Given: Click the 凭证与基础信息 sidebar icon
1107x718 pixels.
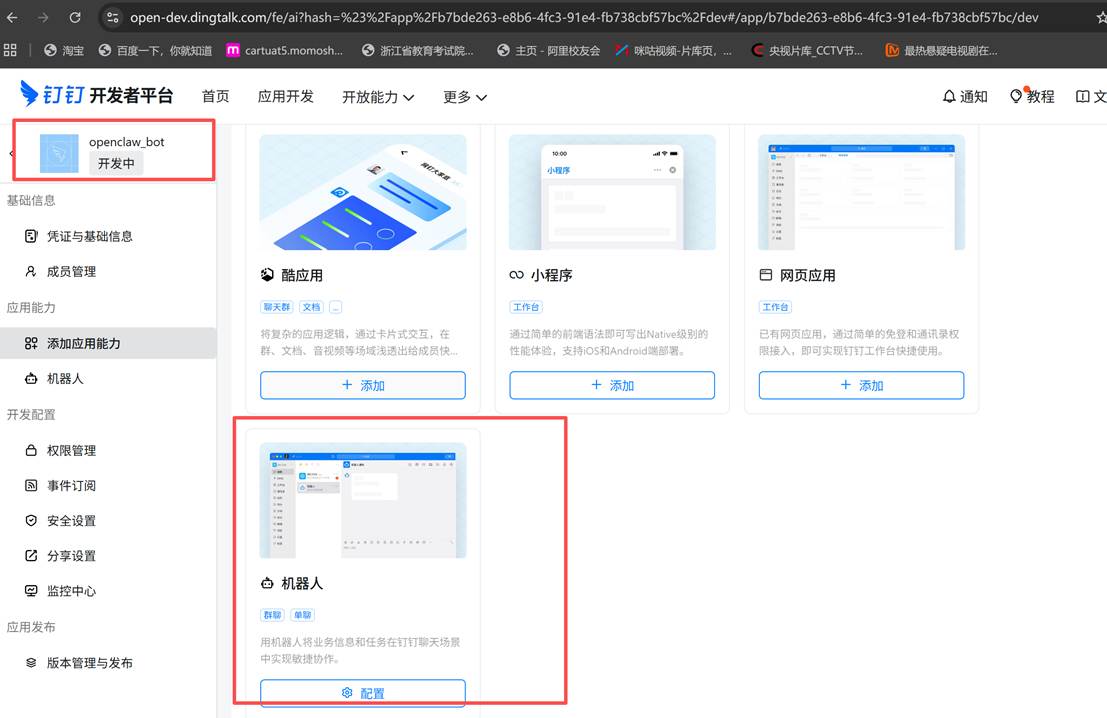Looking at the screenshot, I should pyautogui.click(x=31, y=236).
